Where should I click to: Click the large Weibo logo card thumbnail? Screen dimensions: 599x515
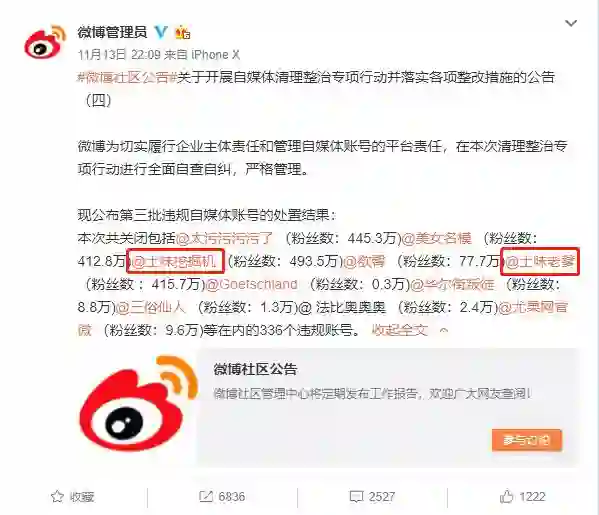pos(138,406)
